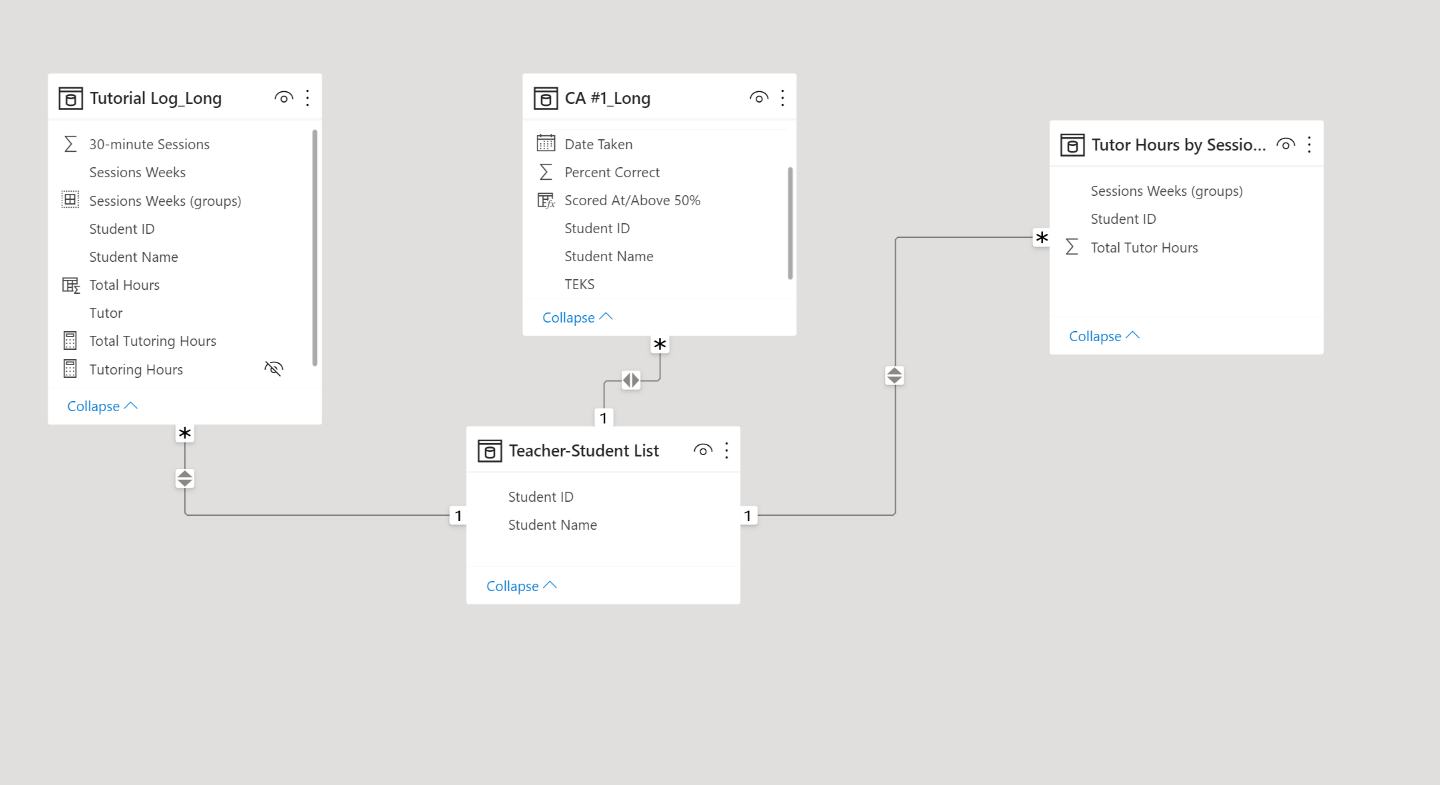Click the Scored At/Above 50% column icon
This screenshot has width=1440, height=785.
(x=546, y=200)
